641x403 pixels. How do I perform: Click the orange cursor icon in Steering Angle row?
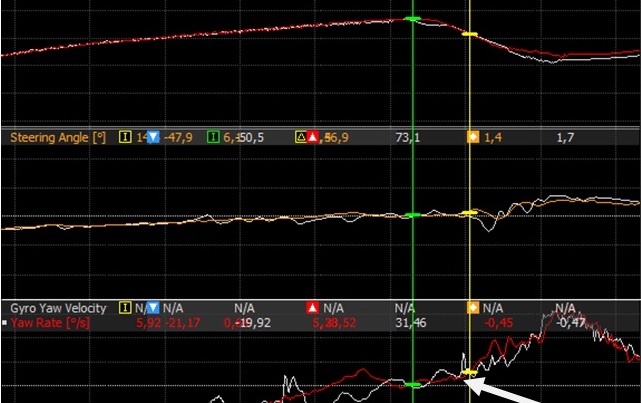tap(473, 137)
